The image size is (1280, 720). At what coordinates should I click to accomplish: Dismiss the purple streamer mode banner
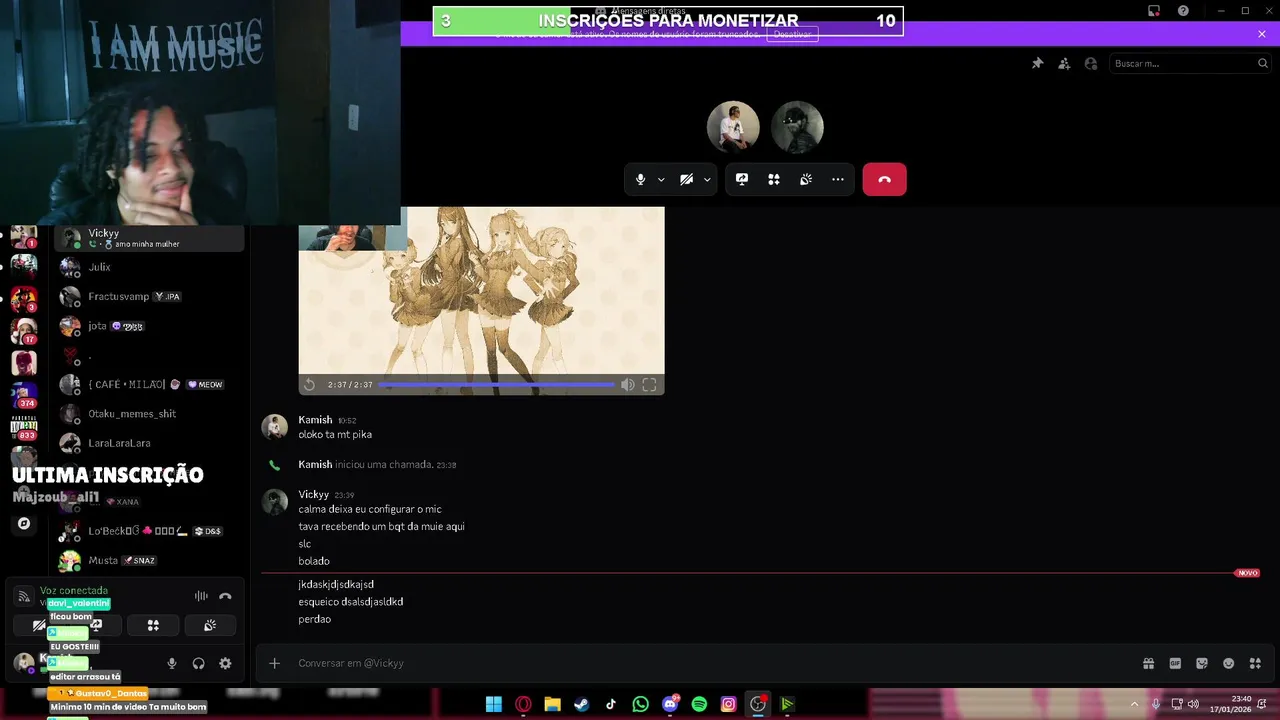(1262, 34)
